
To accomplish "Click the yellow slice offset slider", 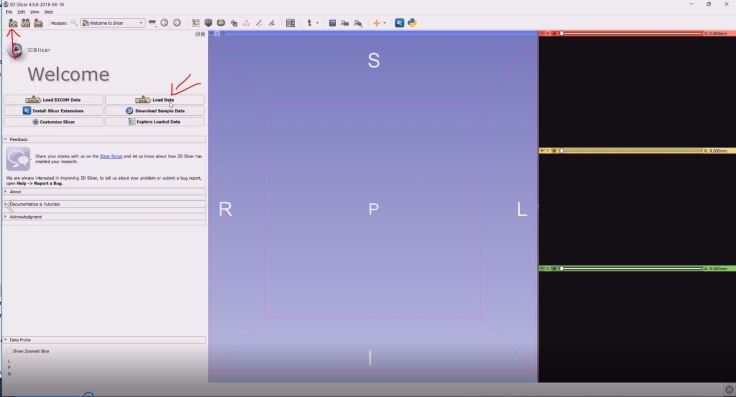I will click(x=631, y=151).
